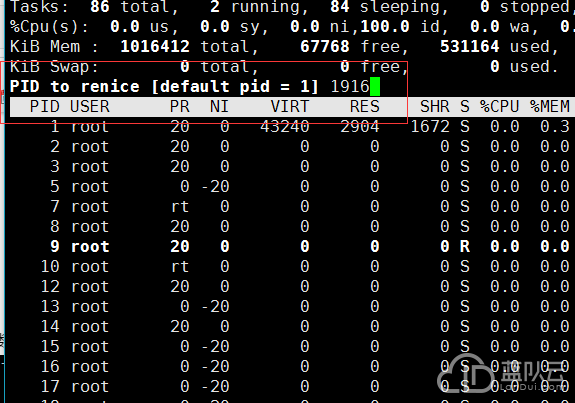This screenshot has height=403, width=575.
Task: Select the %CPU column header
Action: (499, 107)
